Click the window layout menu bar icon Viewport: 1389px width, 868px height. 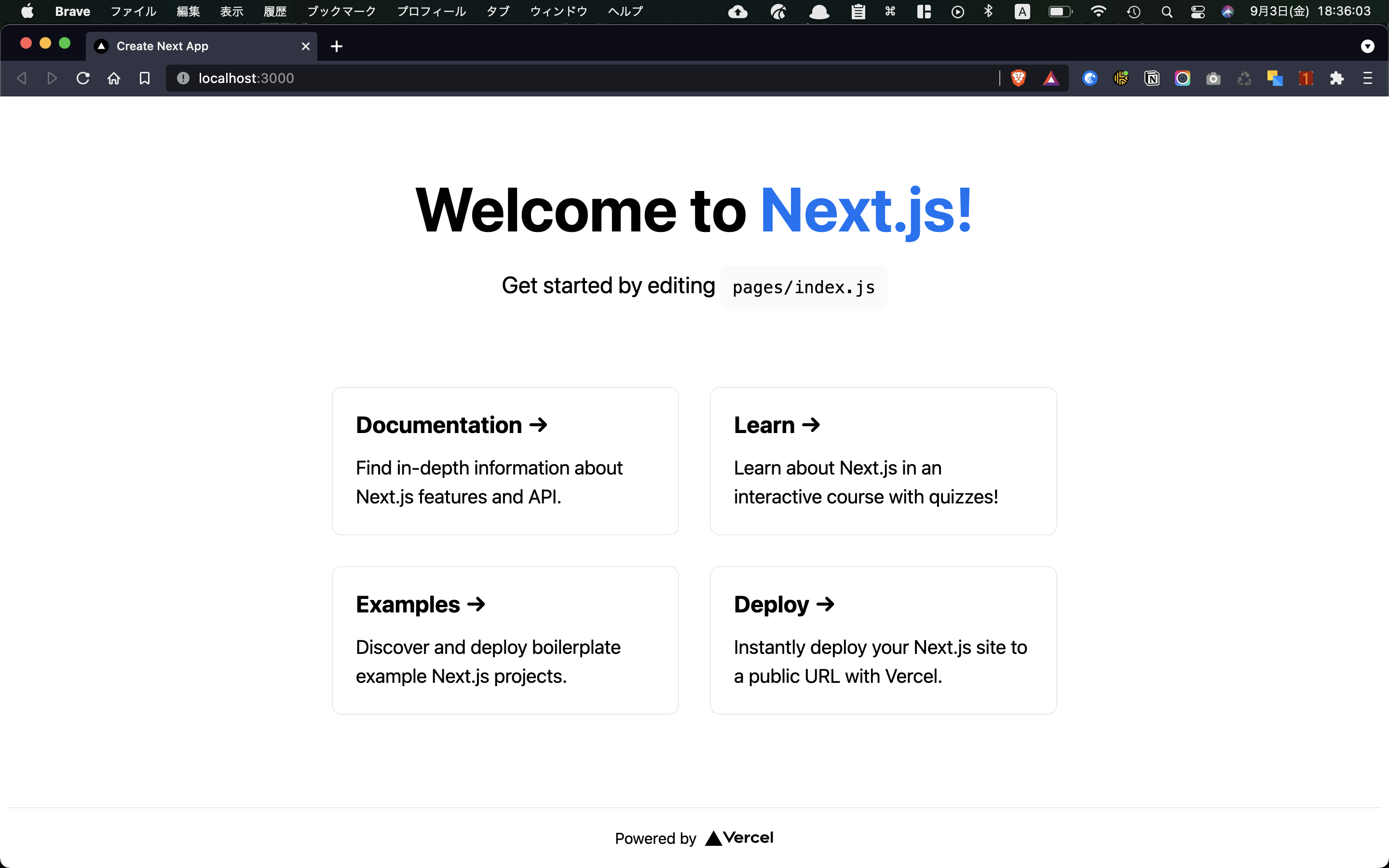point(924,12)
